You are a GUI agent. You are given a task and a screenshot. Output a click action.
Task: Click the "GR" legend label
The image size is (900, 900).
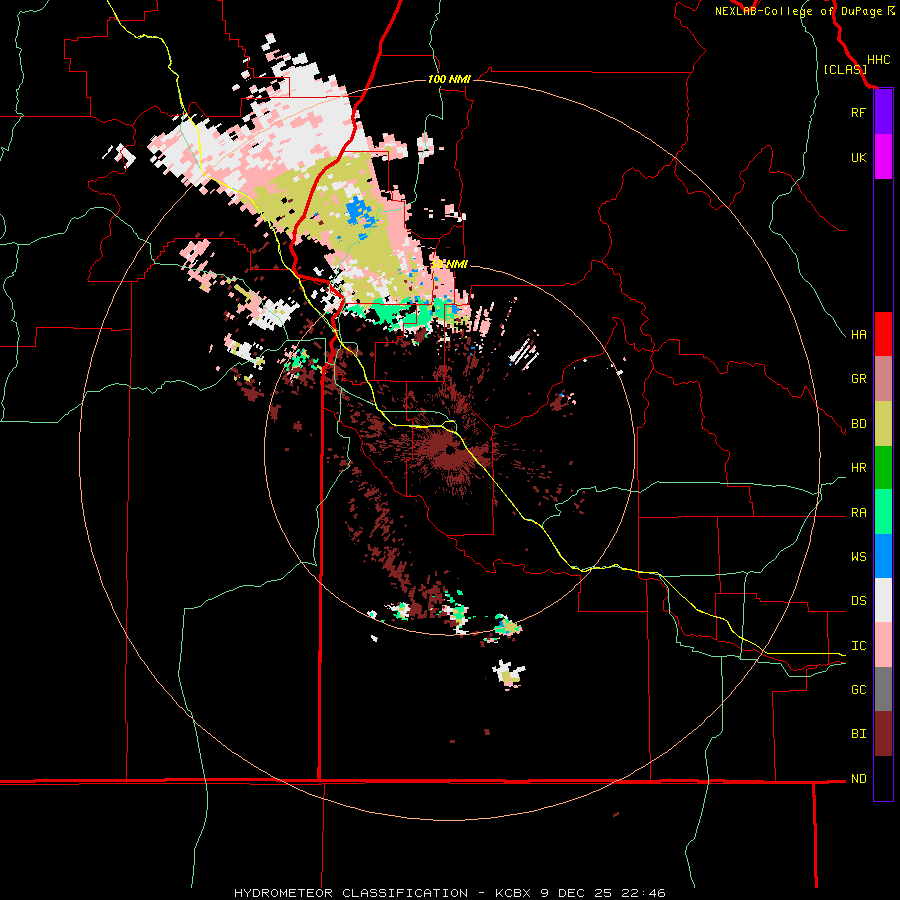coord(858,379)
